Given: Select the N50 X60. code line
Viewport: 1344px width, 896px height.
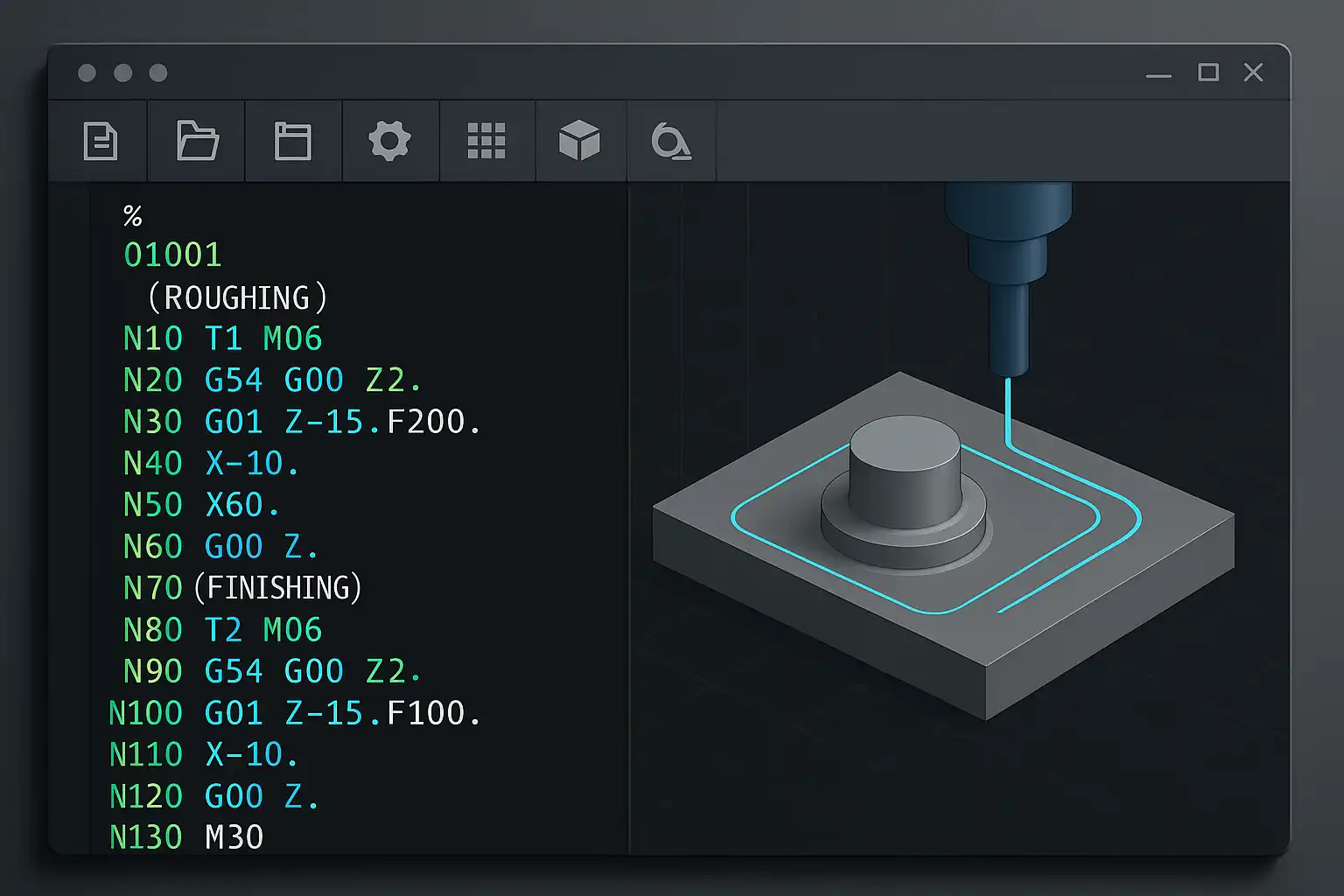Looking at the screenshot, I should 201,505.
